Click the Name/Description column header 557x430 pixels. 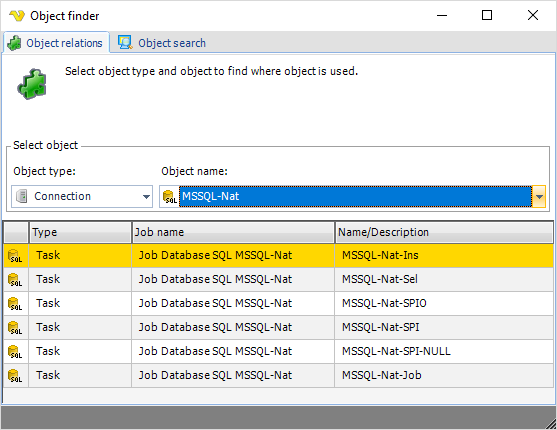click(x=444, y=232)
